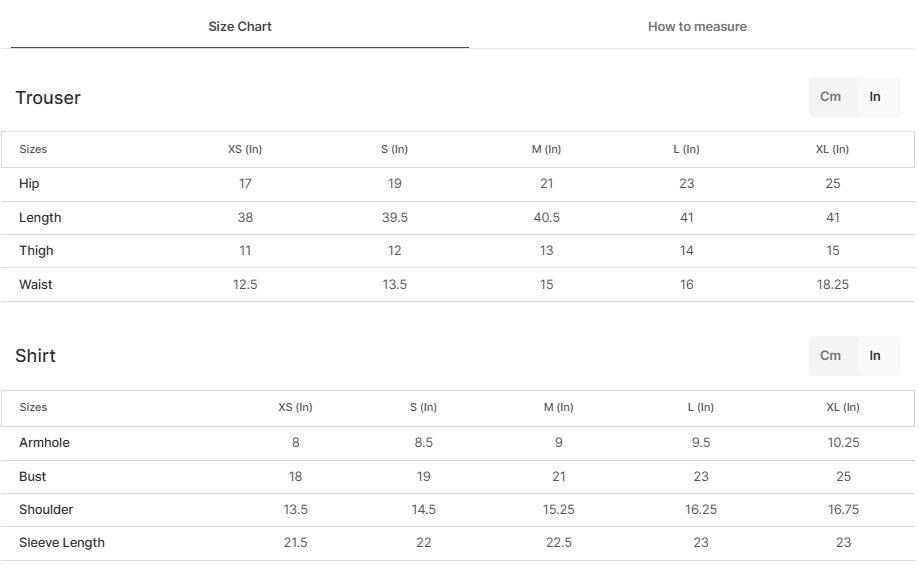This screenshot has width=919, height=583.
Task: Select the Sleeve Length row label
Action: (62, 543)
